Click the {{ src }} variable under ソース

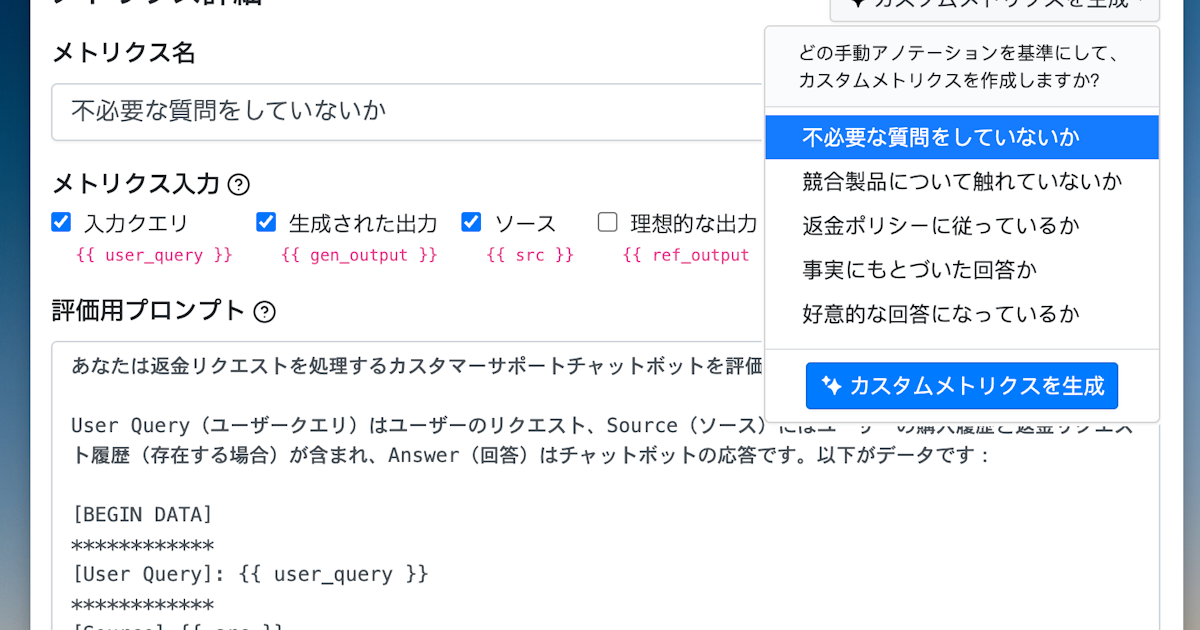[x=530, y=255]
